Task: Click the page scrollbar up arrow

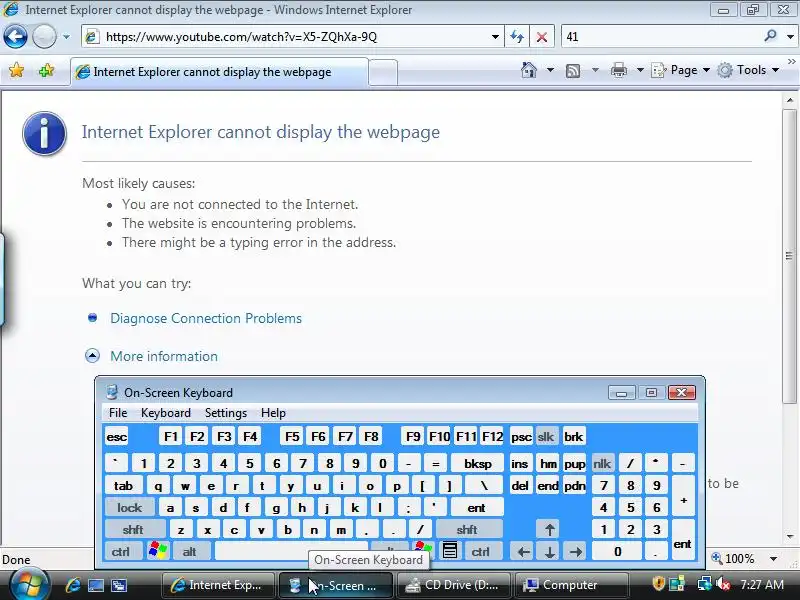Action: (790, 100)
